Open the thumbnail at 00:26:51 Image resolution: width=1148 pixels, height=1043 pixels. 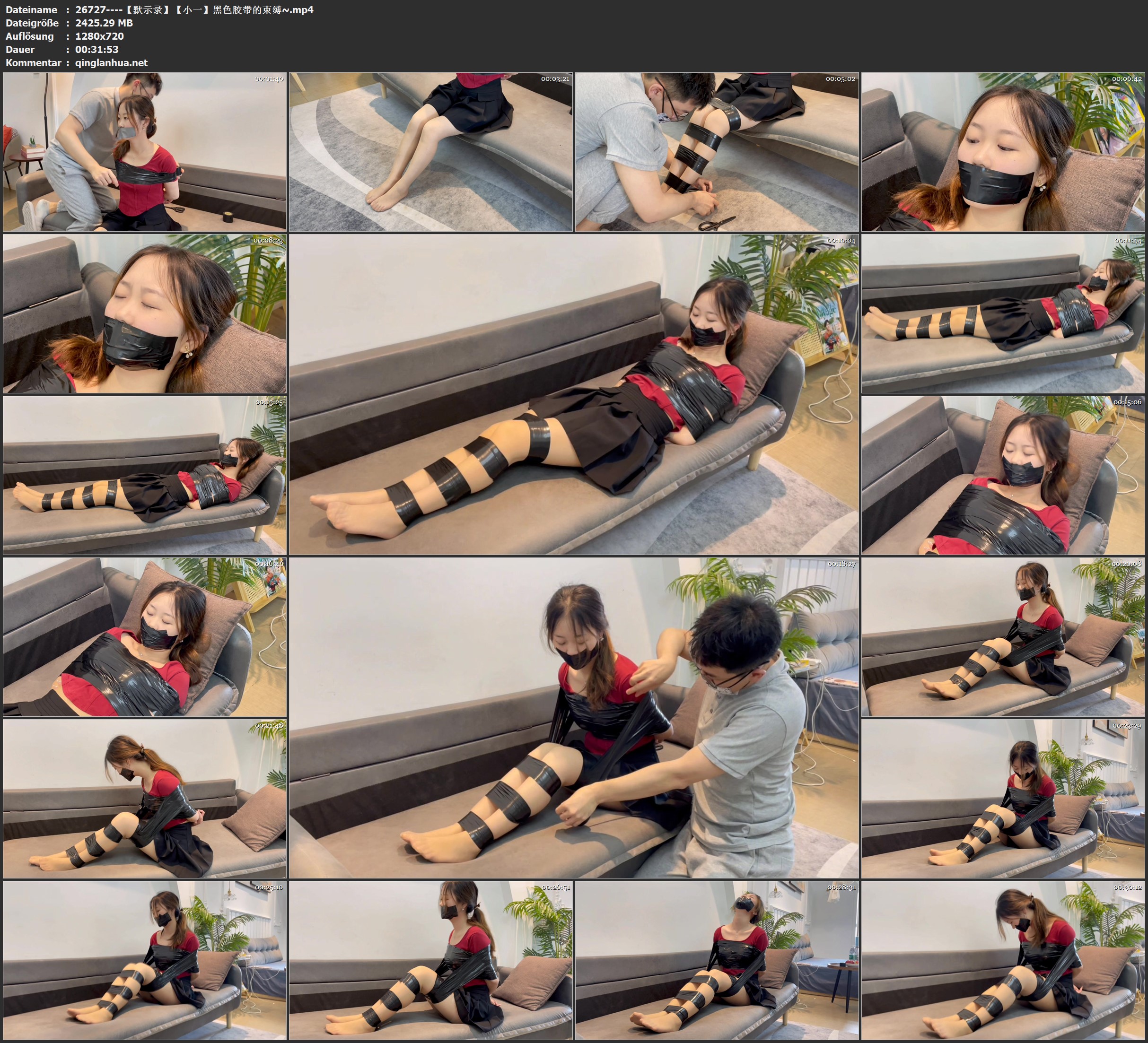pyautogui.click(x=430, y=960)
